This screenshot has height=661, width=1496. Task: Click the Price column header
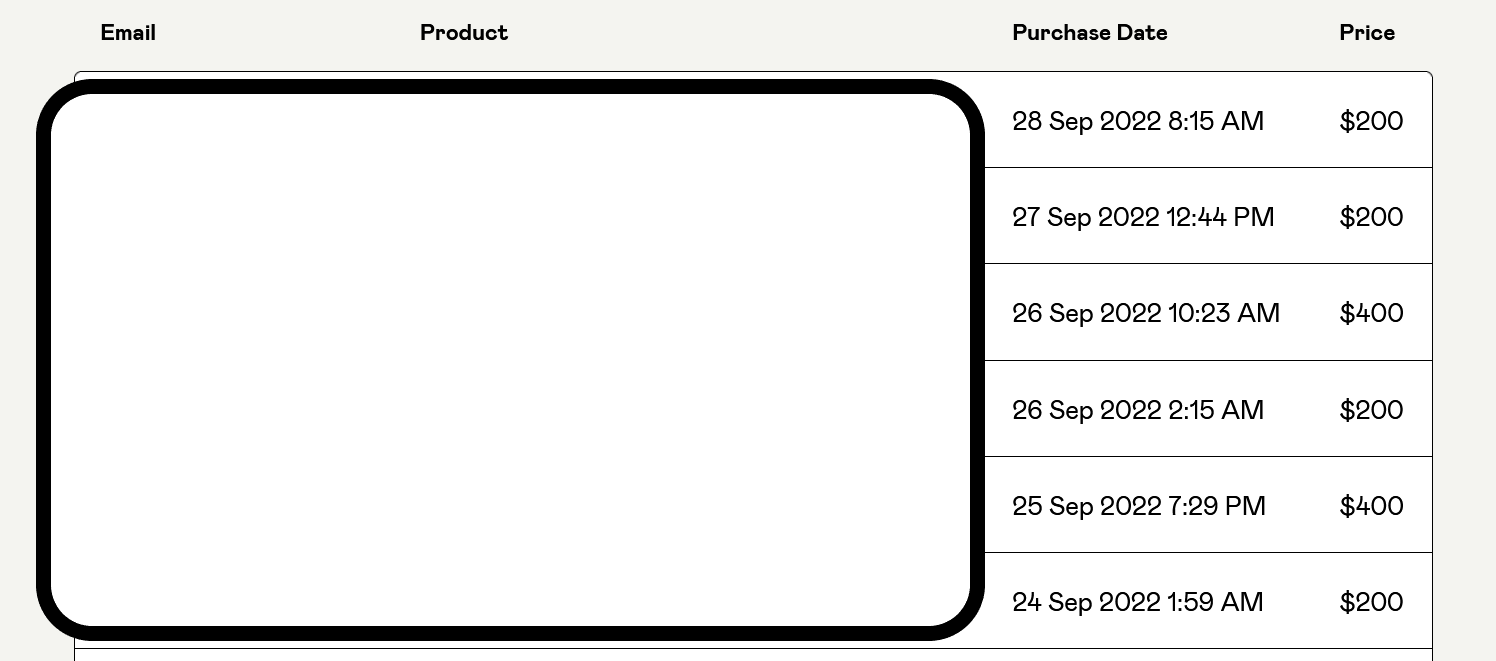point(1367,33)
